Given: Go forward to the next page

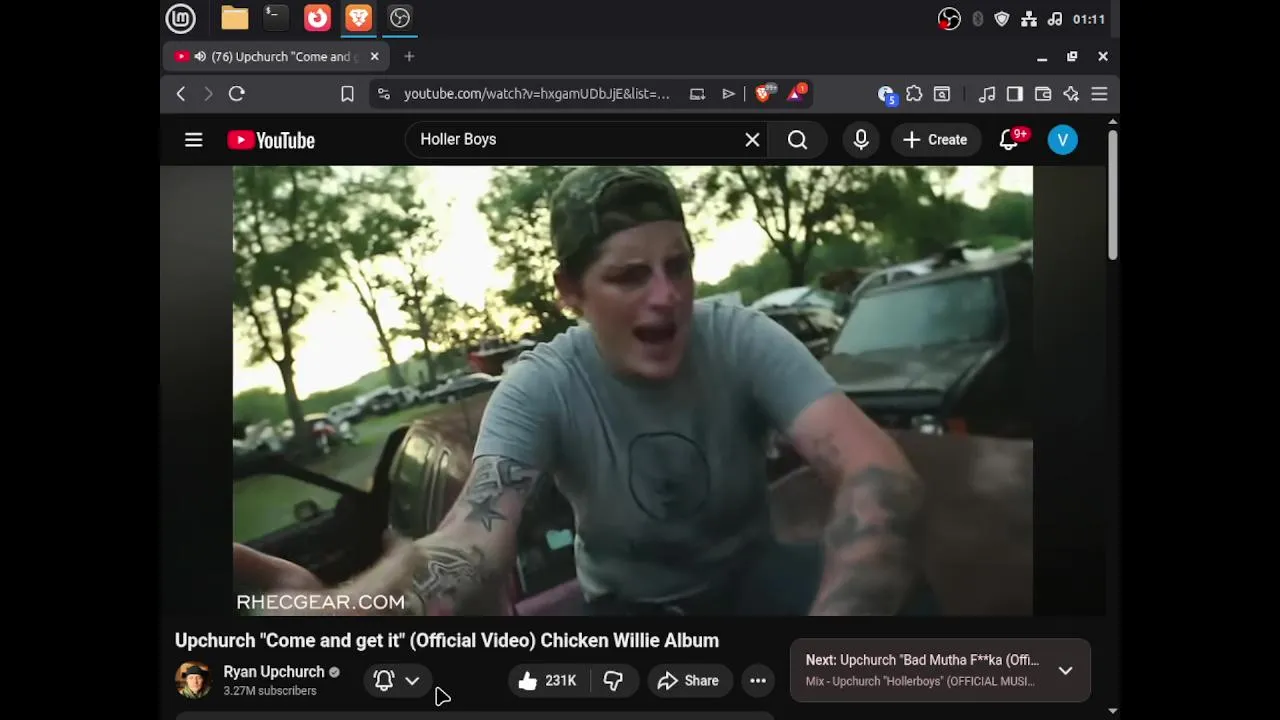Looking at the screenshot, I should (208, 94).
